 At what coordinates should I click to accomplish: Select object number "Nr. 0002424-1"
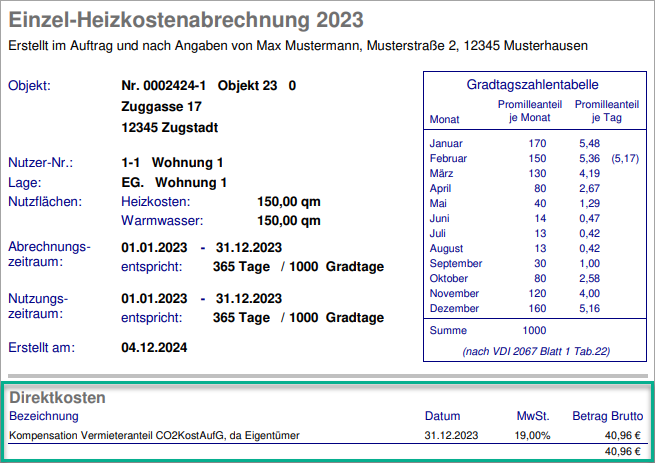coord(163,86)
